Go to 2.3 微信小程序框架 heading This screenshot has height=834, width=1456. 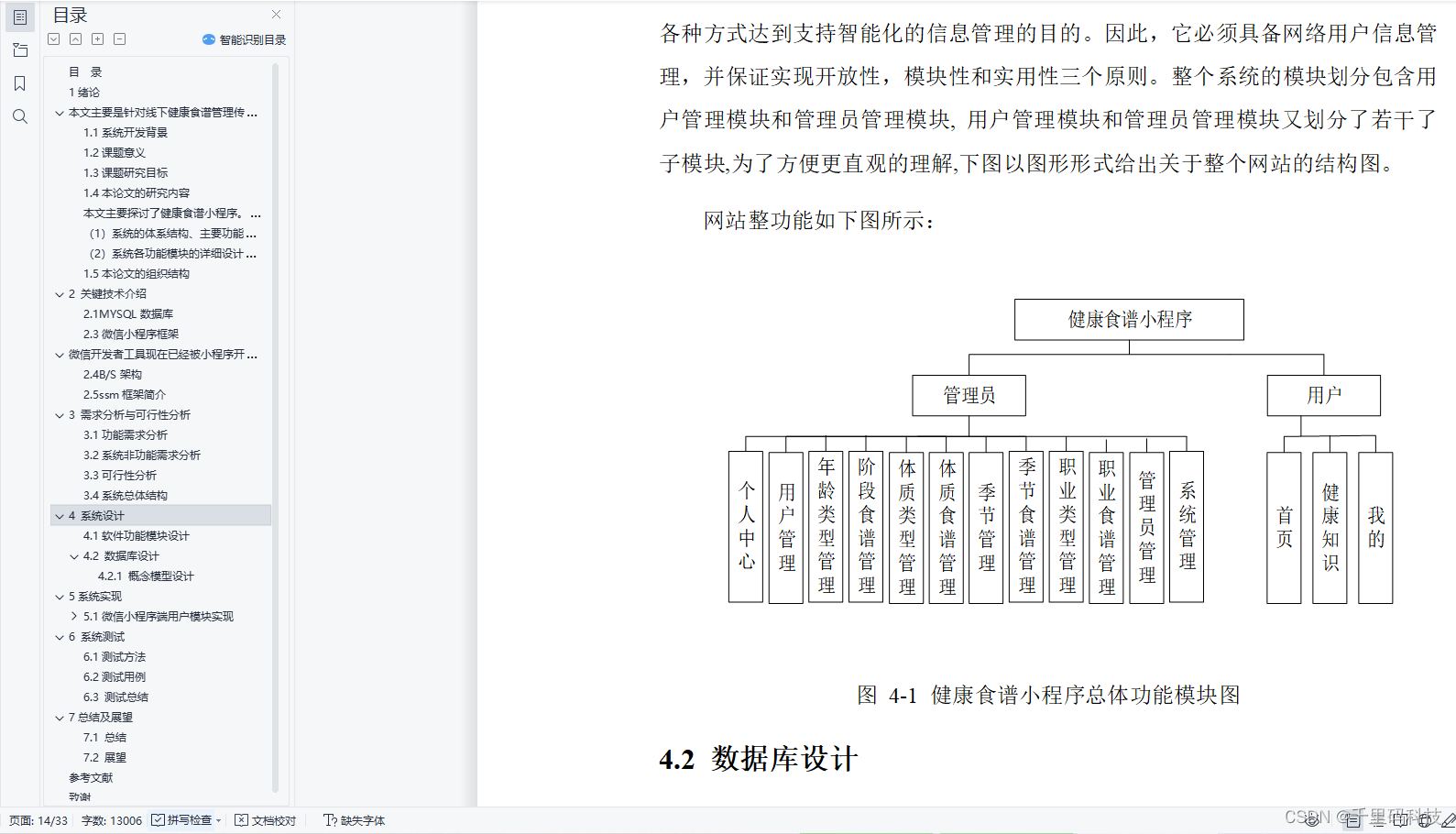(x=131, y=335)
